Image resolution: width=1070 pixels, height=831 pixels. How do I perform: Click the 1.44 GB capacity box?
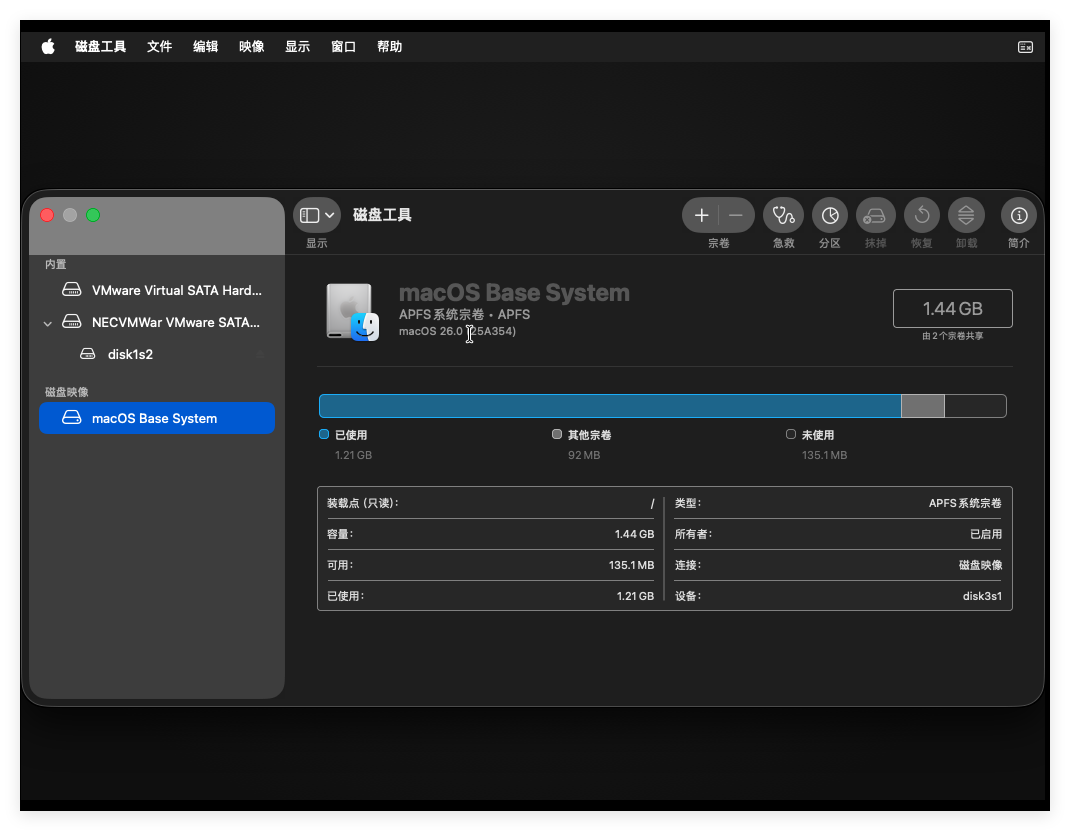click(953, 308)
